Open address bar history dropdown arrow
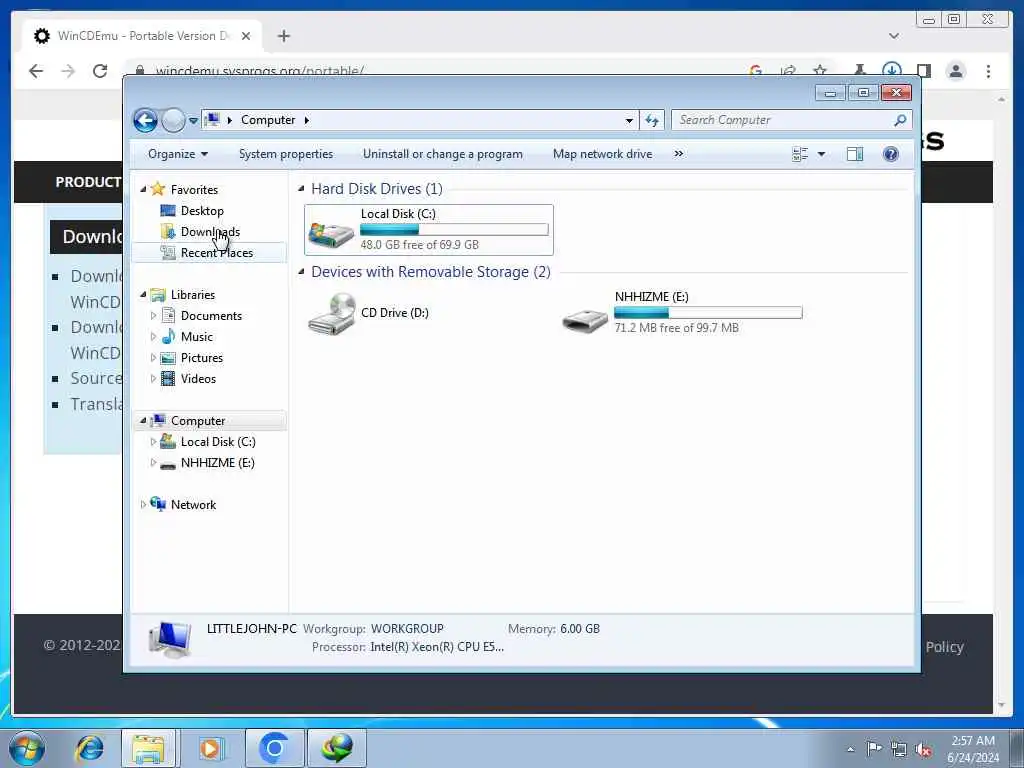This screenshot has width=1024, height=768. click(629, 120)
